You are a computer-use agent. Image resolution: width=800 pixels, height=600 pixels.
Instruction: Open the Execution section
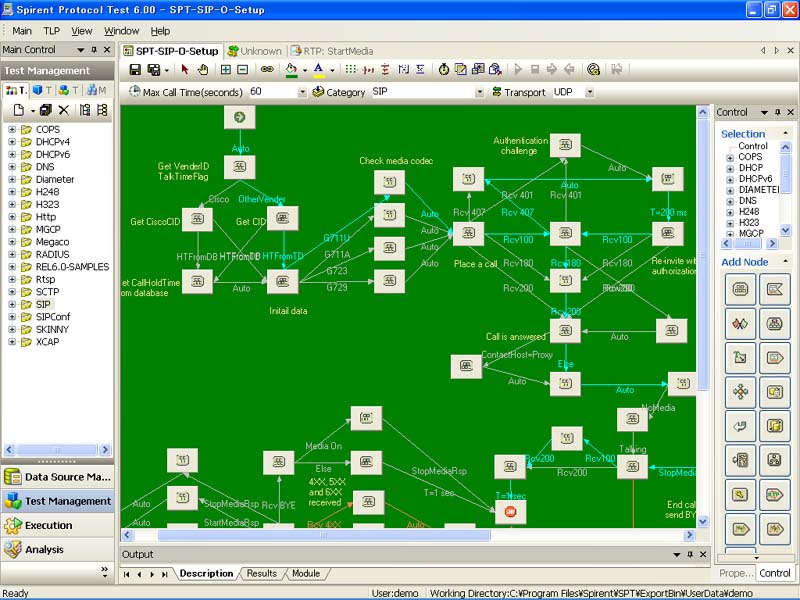click(x=58, y=526)
